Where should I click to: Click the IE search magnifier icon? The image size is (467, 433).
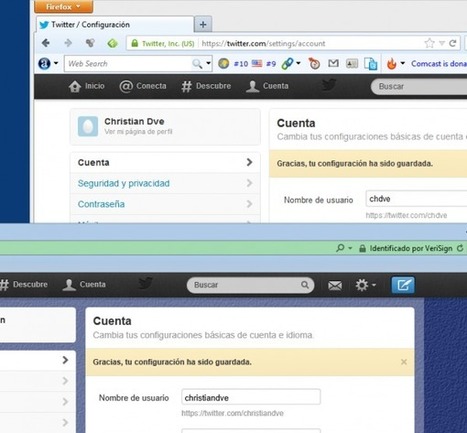(x=340, y=248)
